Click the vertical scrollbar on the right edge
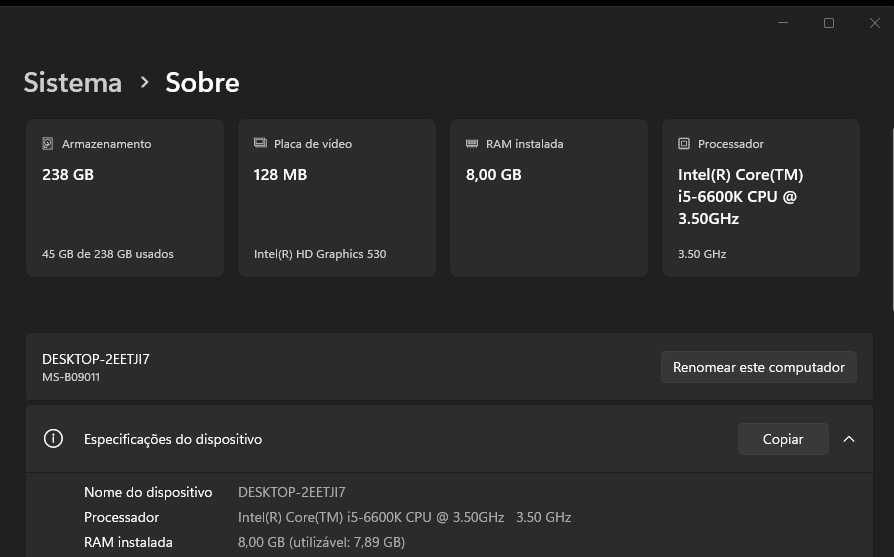The height and width of the screenshot is (557, 894). click(890, 220)
